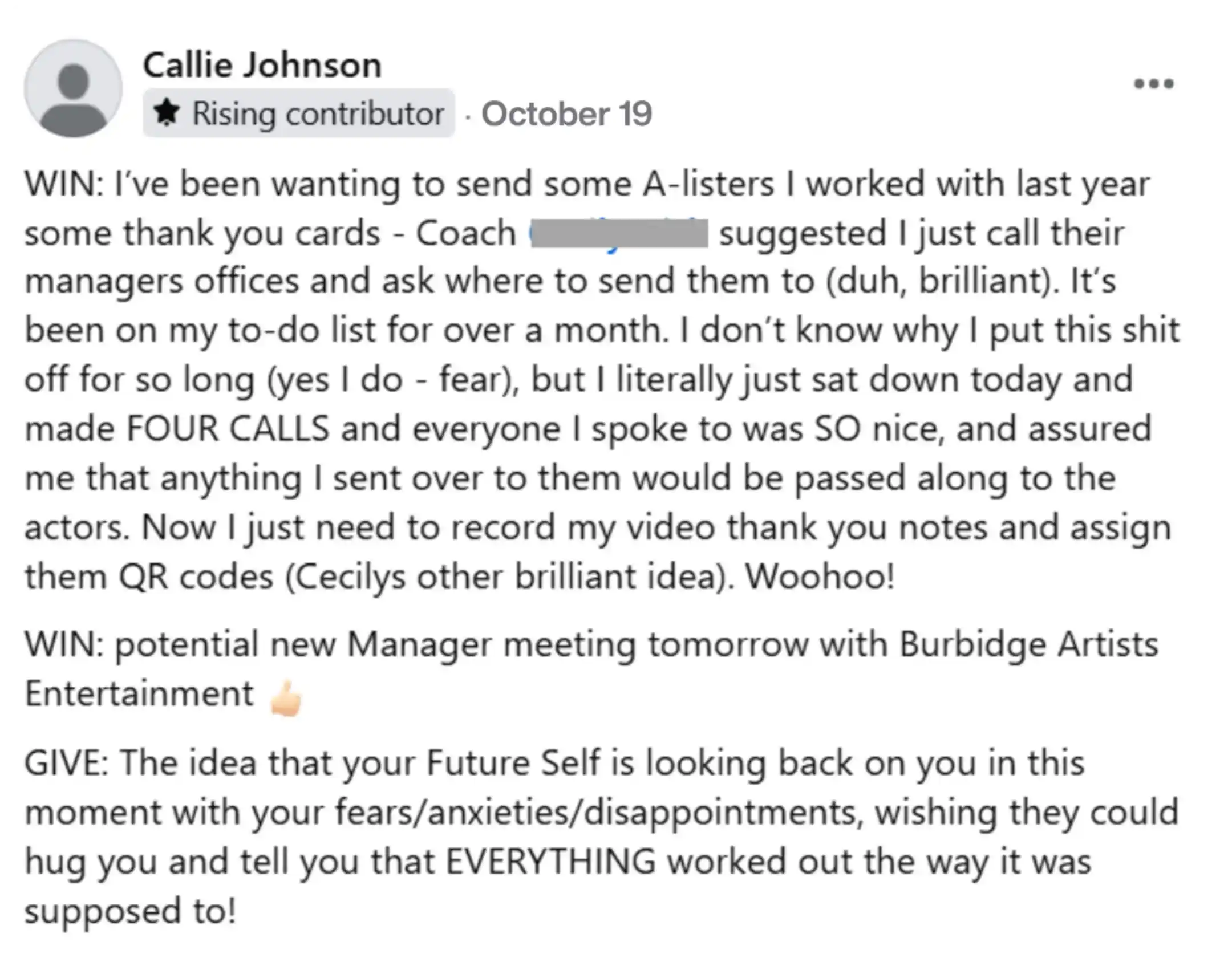Click the capitalized word EVERYTHING

550,861
